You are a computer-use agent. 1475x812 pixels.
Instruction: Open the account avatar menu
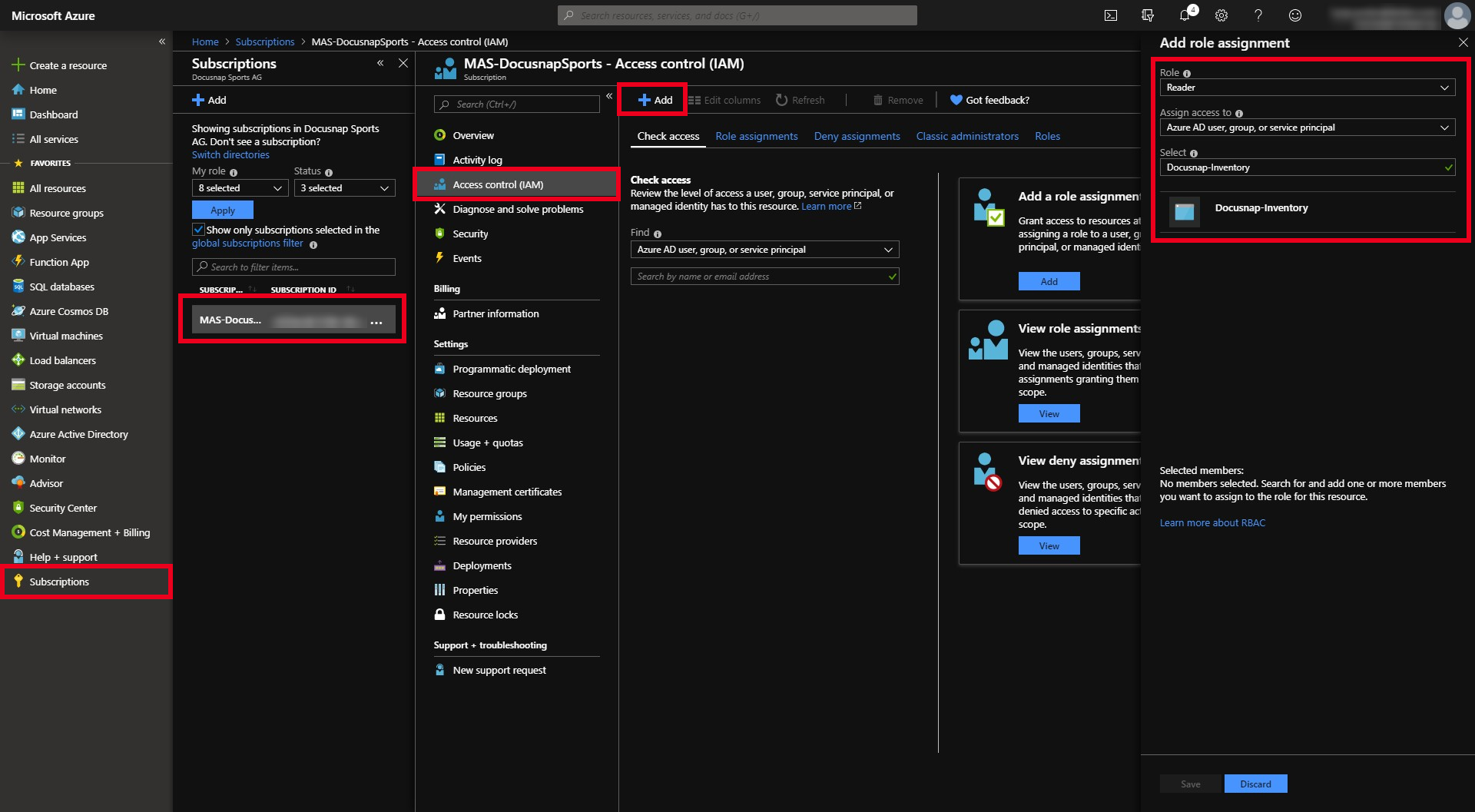pyautogui.click(x=1457, y=15)
